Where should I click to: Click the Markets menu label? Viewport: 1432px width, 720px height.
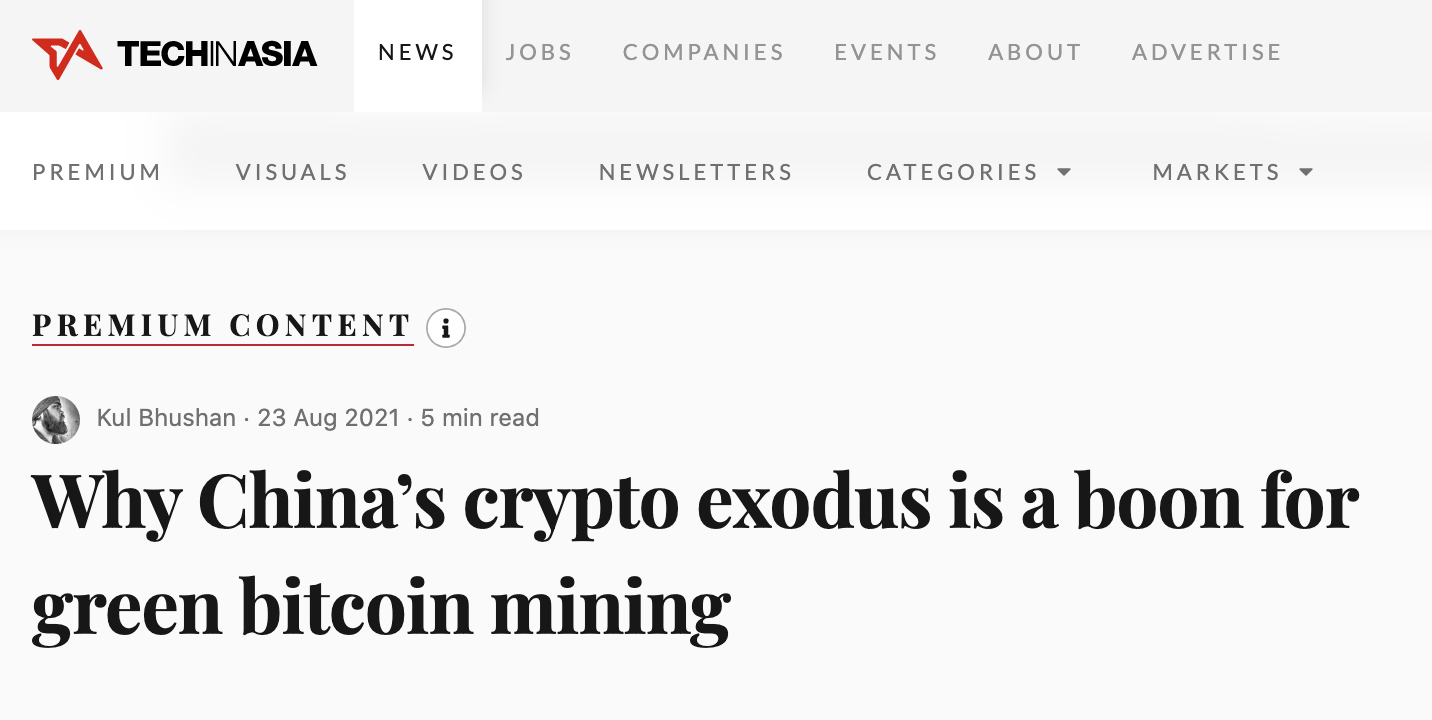pos(1216,173)
